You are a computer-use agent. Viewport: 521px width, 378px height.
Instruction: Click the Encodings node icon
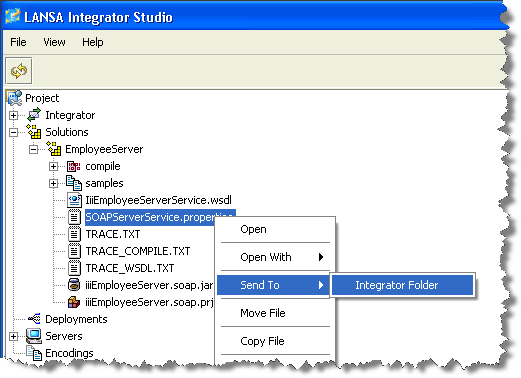(34, 353)
